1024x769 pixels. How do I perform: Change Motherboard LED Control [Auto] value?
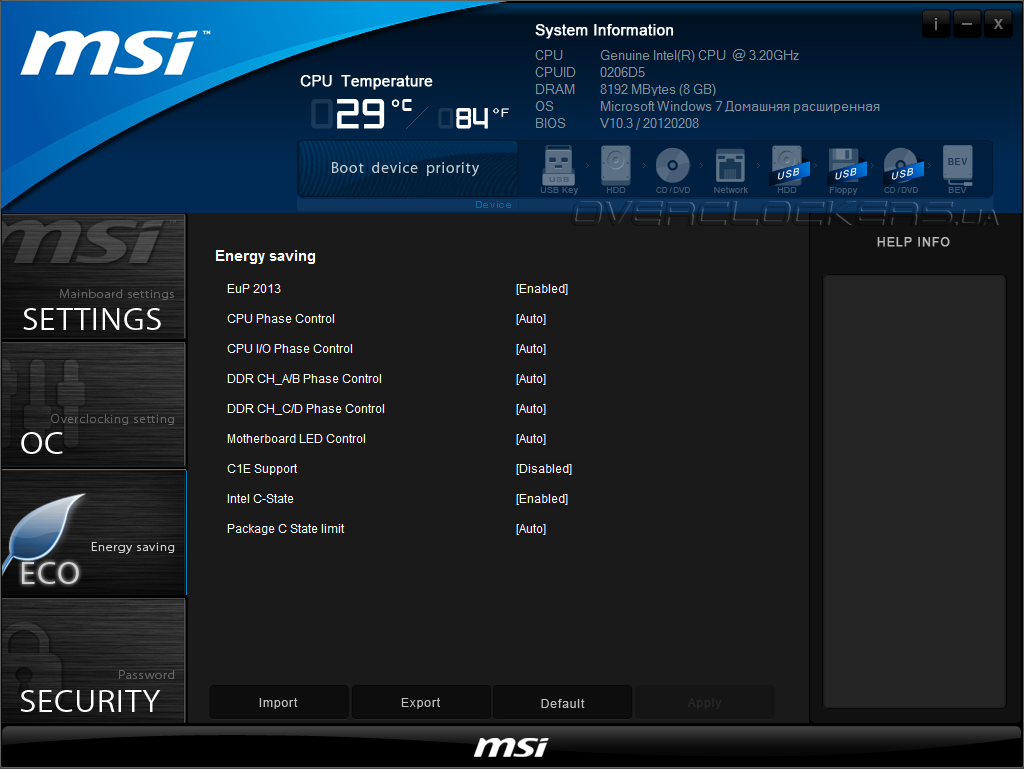531,439
